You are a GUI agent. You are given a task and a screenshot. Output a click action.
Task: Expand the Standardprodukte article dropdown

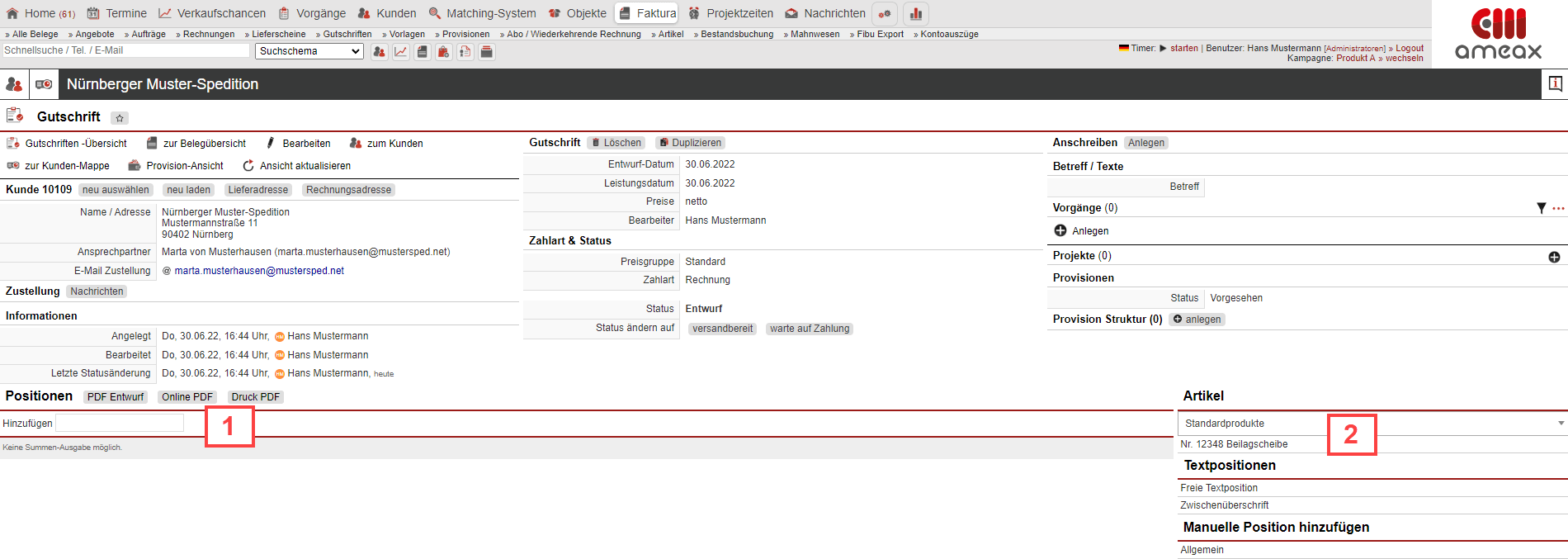1561,423
